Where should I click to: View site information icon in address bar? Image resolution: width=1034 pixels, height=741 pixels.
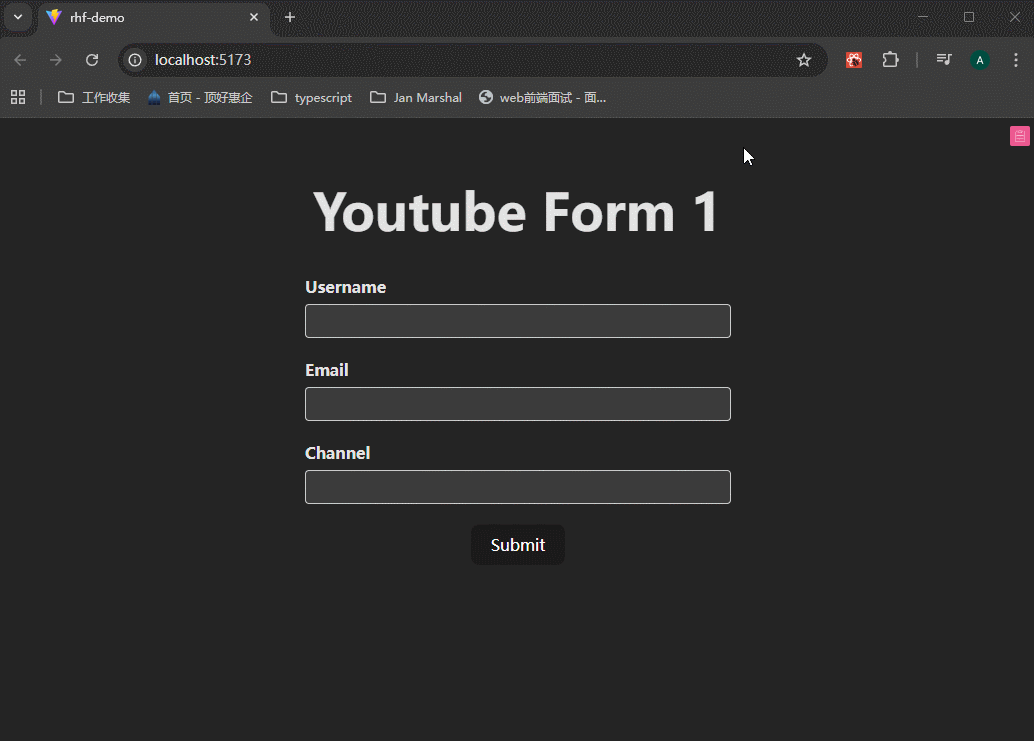click(136, 60)
